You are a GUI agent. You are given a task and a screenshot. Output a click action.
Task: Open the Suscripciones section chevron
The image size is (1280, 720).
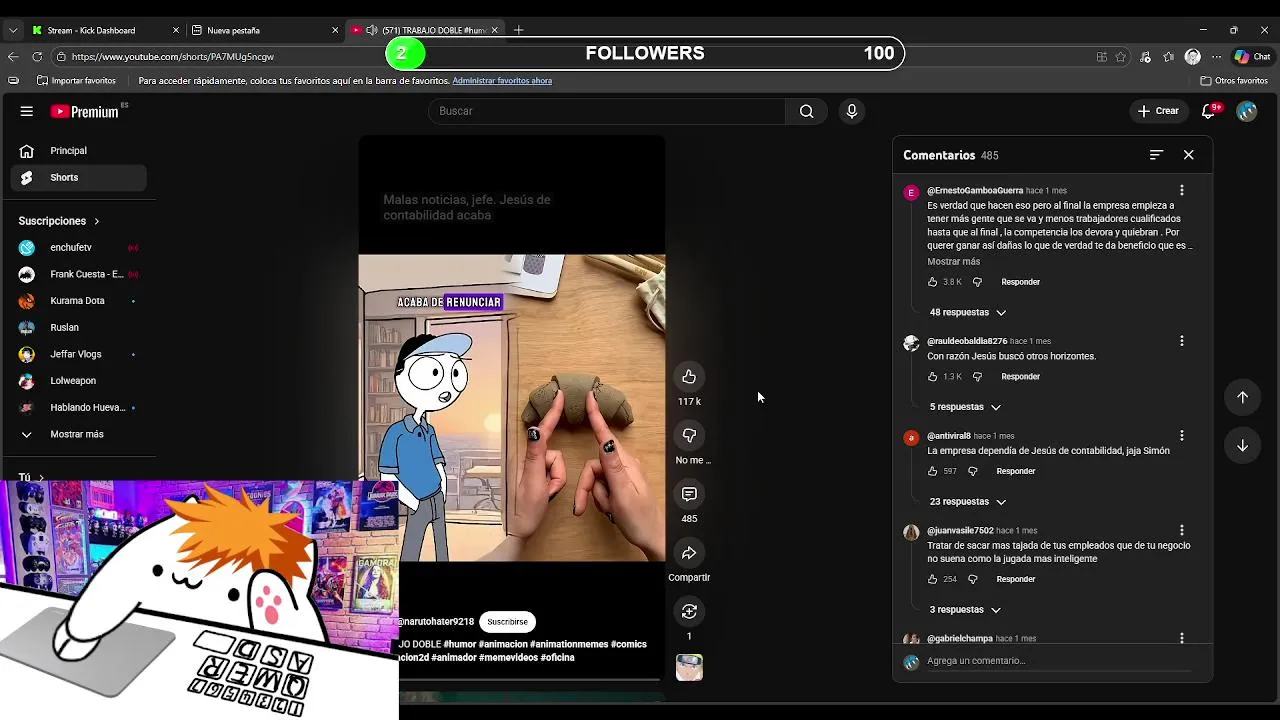click(96, 221)
